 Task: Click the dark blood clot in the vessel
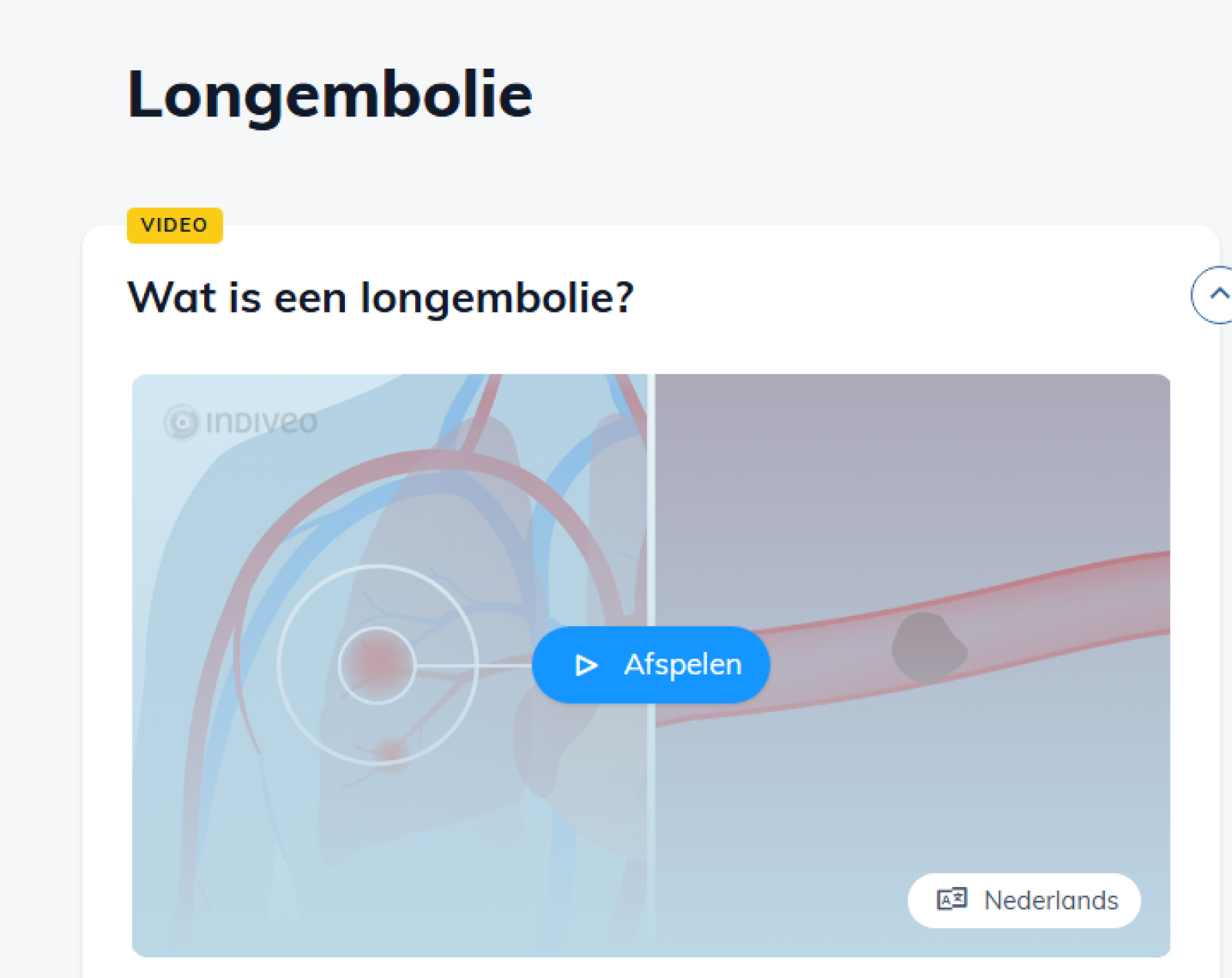[928, 648]
